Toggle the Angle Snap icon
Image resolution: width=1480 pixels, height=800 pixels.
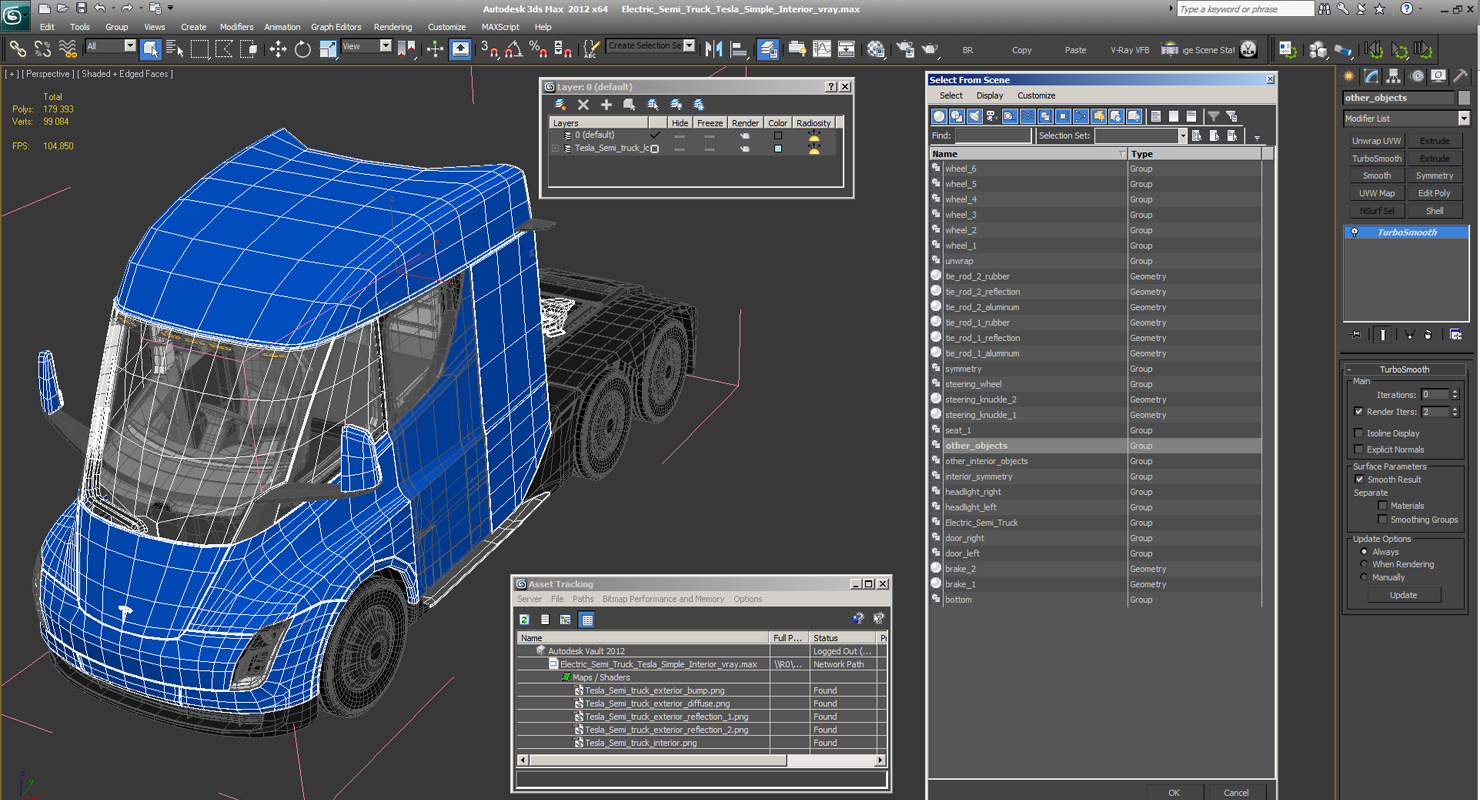pyautogui.click(x=514, y=48)
